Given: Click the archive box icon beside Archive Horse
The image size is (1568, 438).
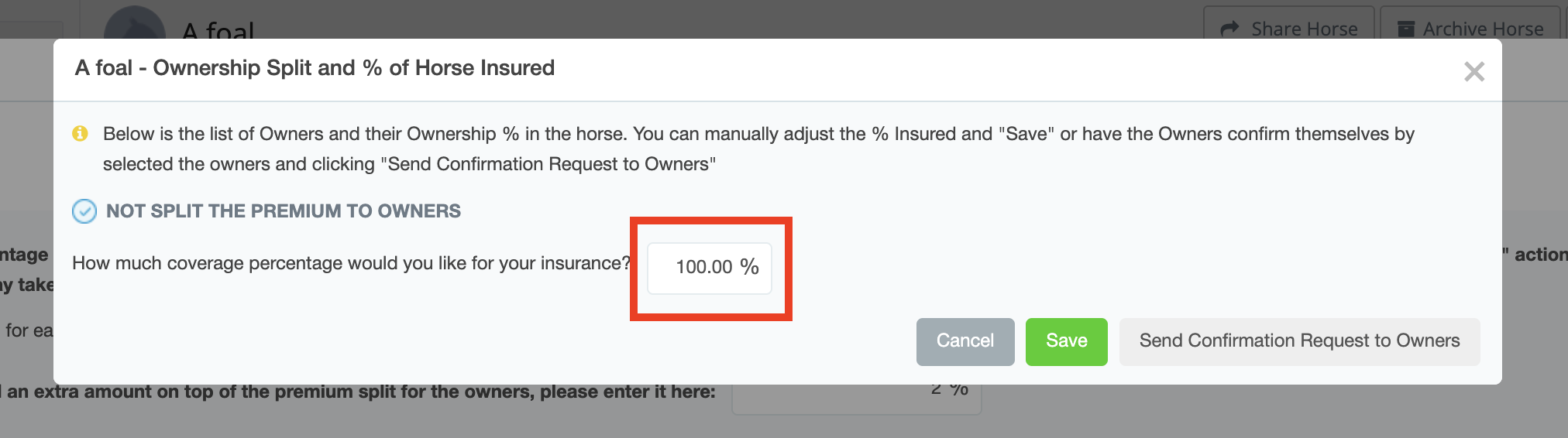Looking at the screenshot, I should tap(1405, 29).
